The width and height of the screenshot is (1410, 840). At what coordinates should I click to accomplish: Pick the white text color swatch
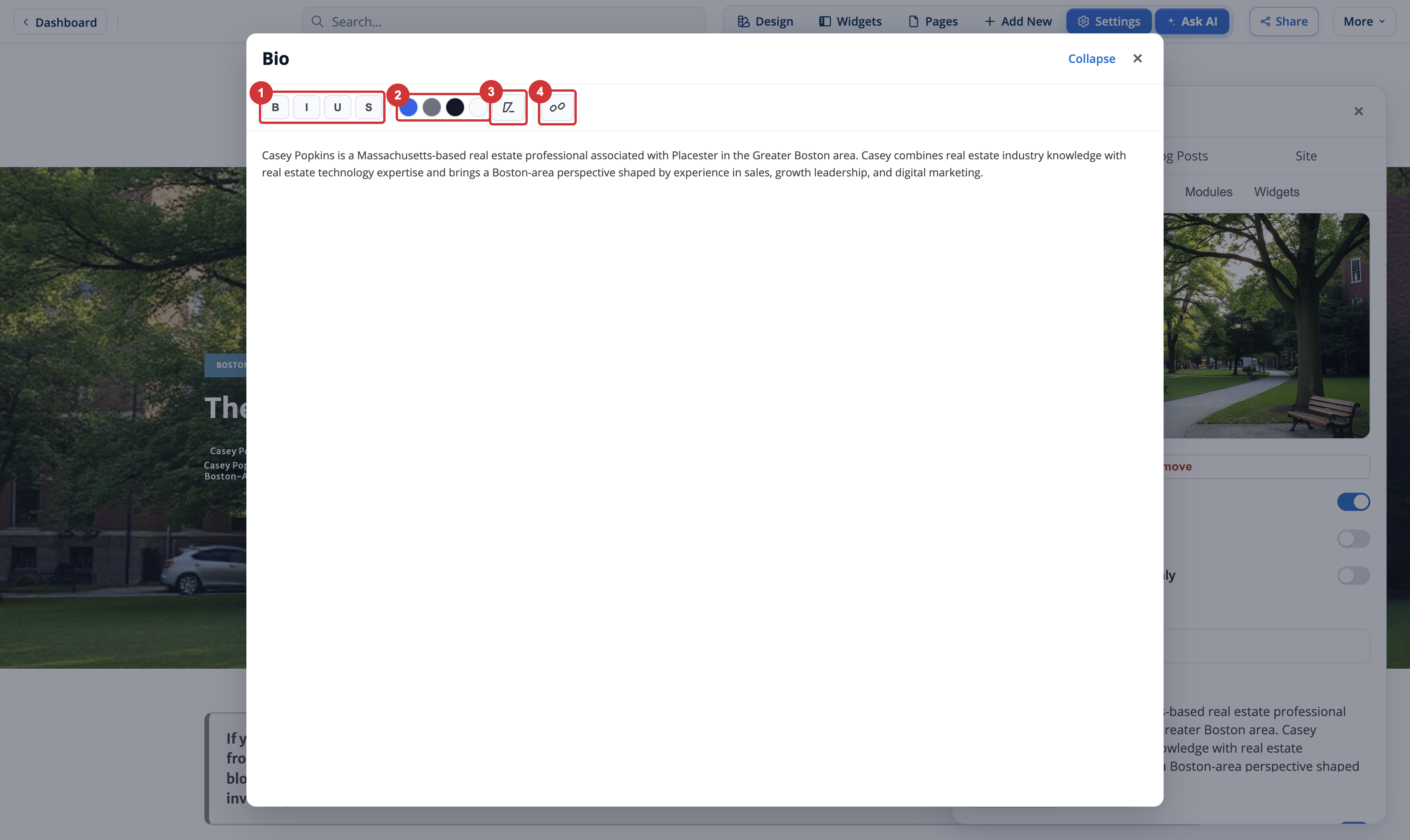point(478,108)
